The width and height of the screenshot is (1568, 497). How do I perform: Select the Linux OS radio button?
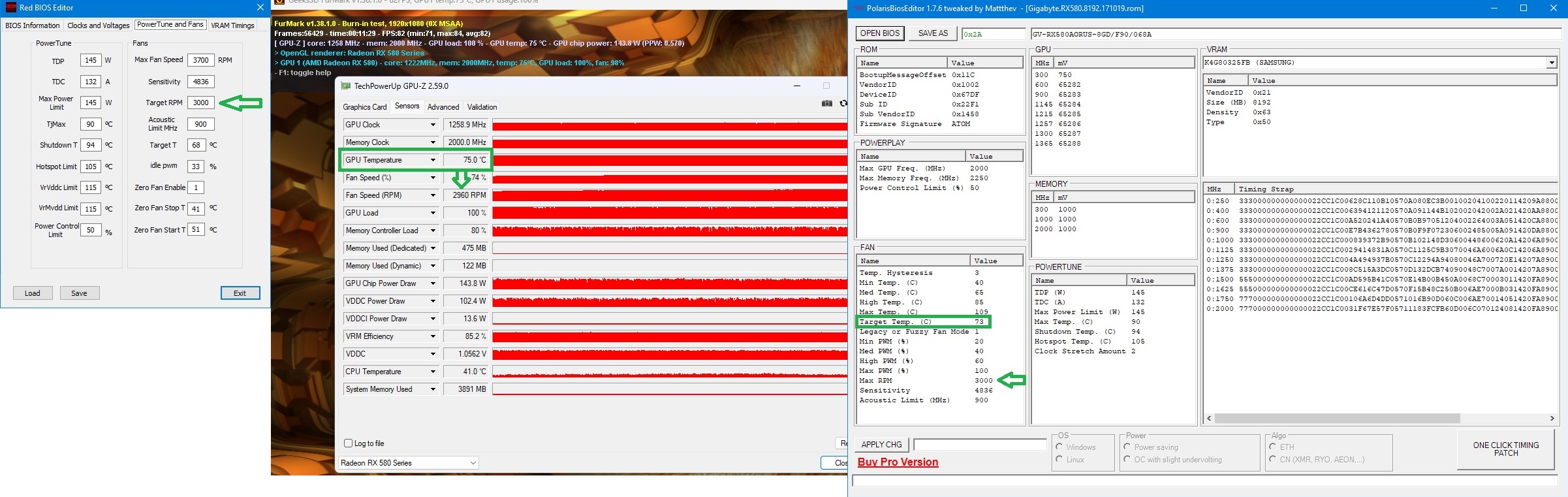[x=1059, y=459]
